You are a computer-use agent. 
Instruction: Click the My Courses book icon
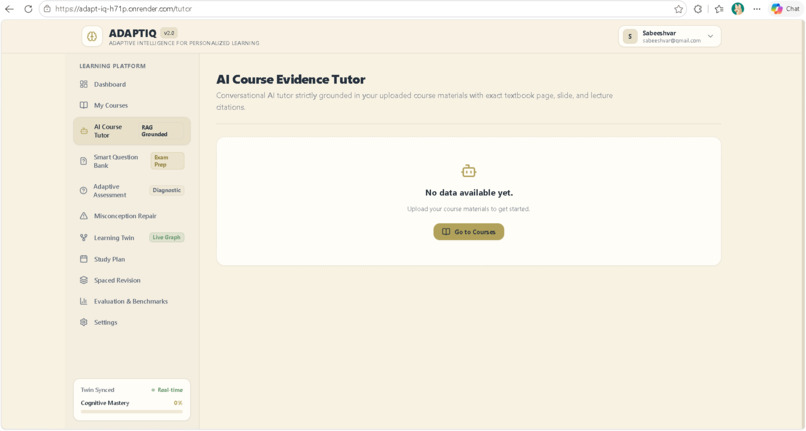pos(84,105)
